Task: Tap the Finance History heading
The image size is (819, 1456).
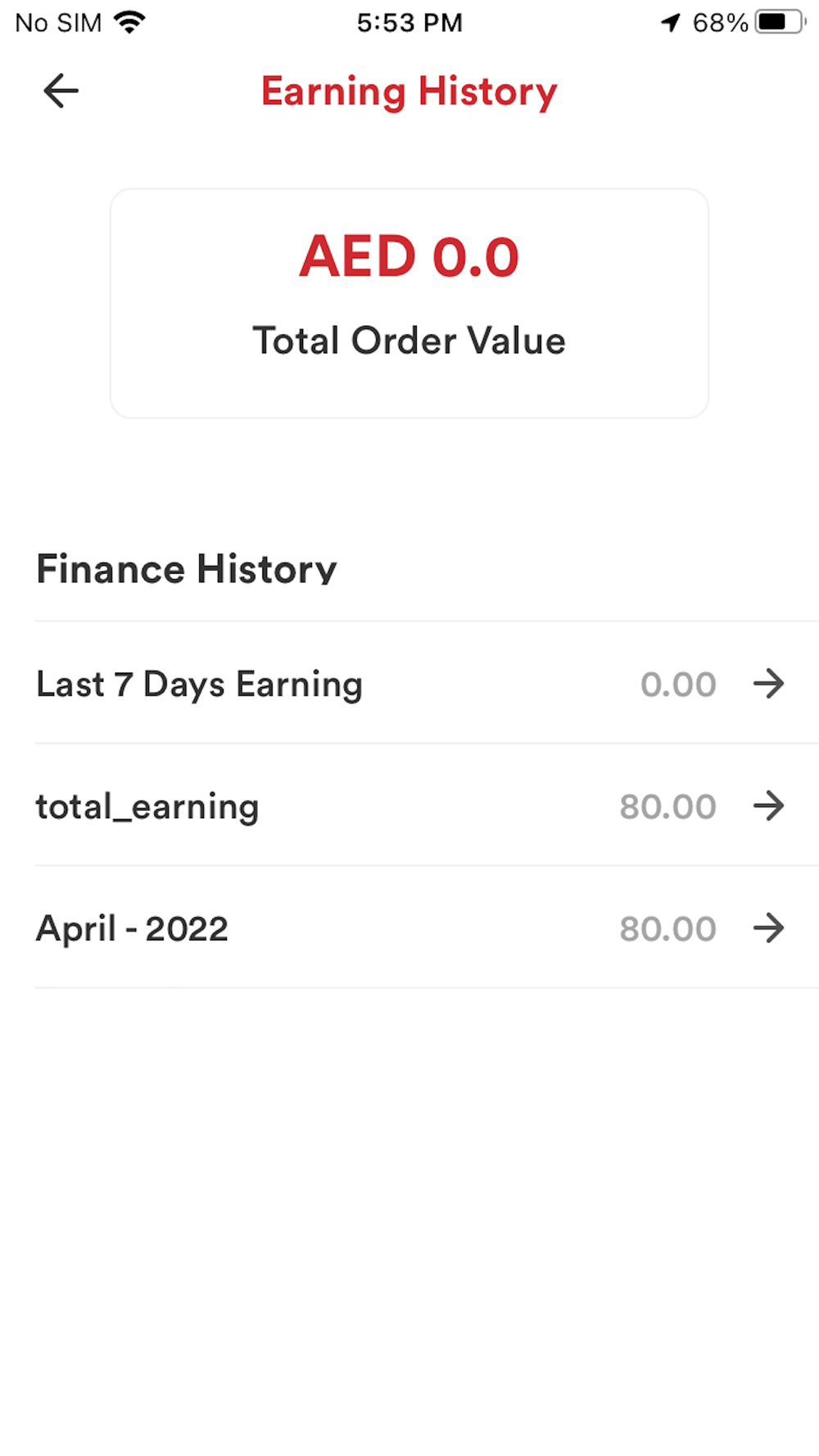Action: 187,569
